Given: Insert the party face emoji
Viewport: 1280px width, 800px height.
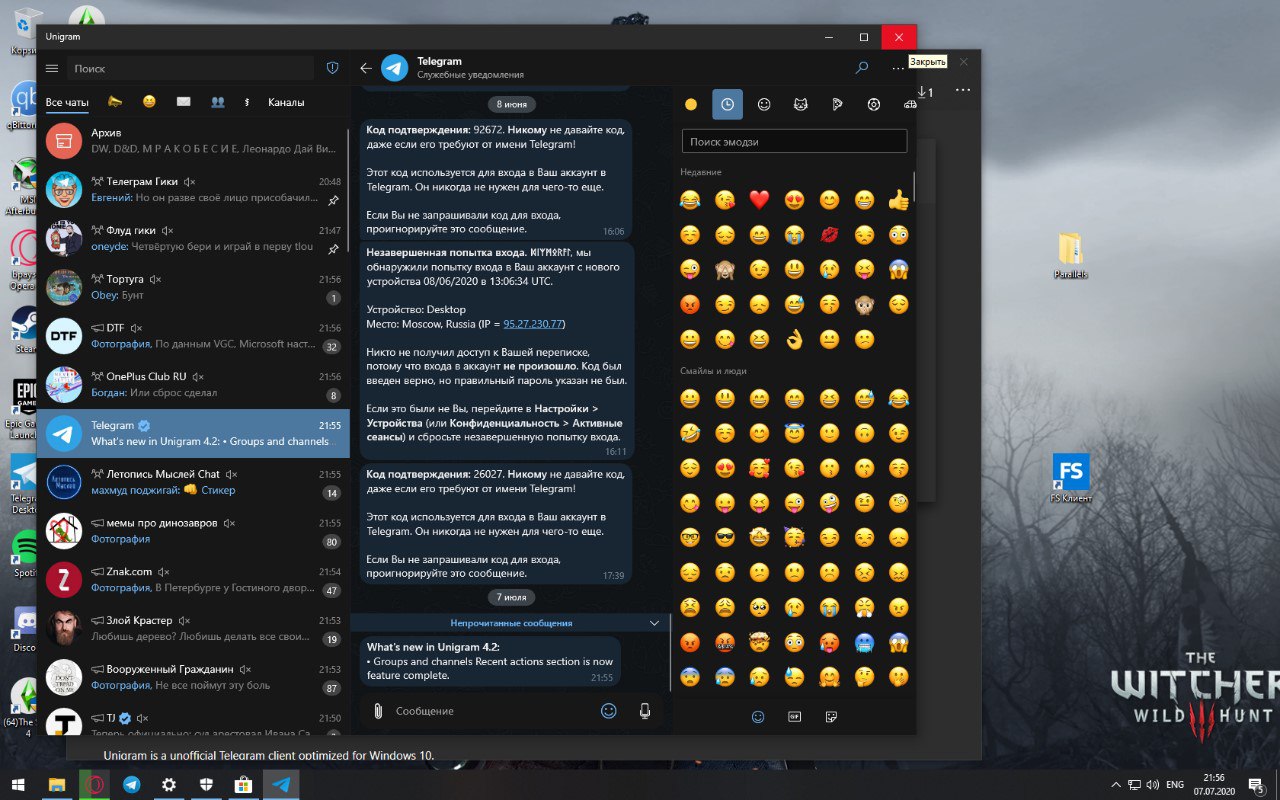Looking at the screenshot, I should (794, 538).
